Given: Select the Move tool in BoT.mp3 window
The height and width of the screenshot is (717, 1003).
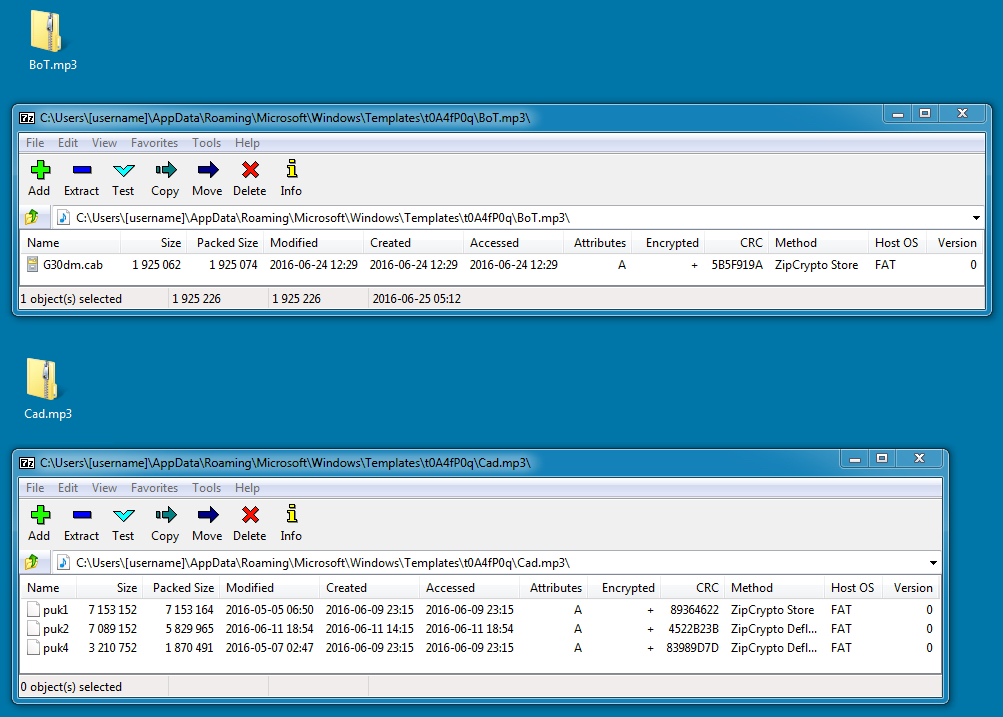Looking at the screenshot, I should (x=207, y=178).
